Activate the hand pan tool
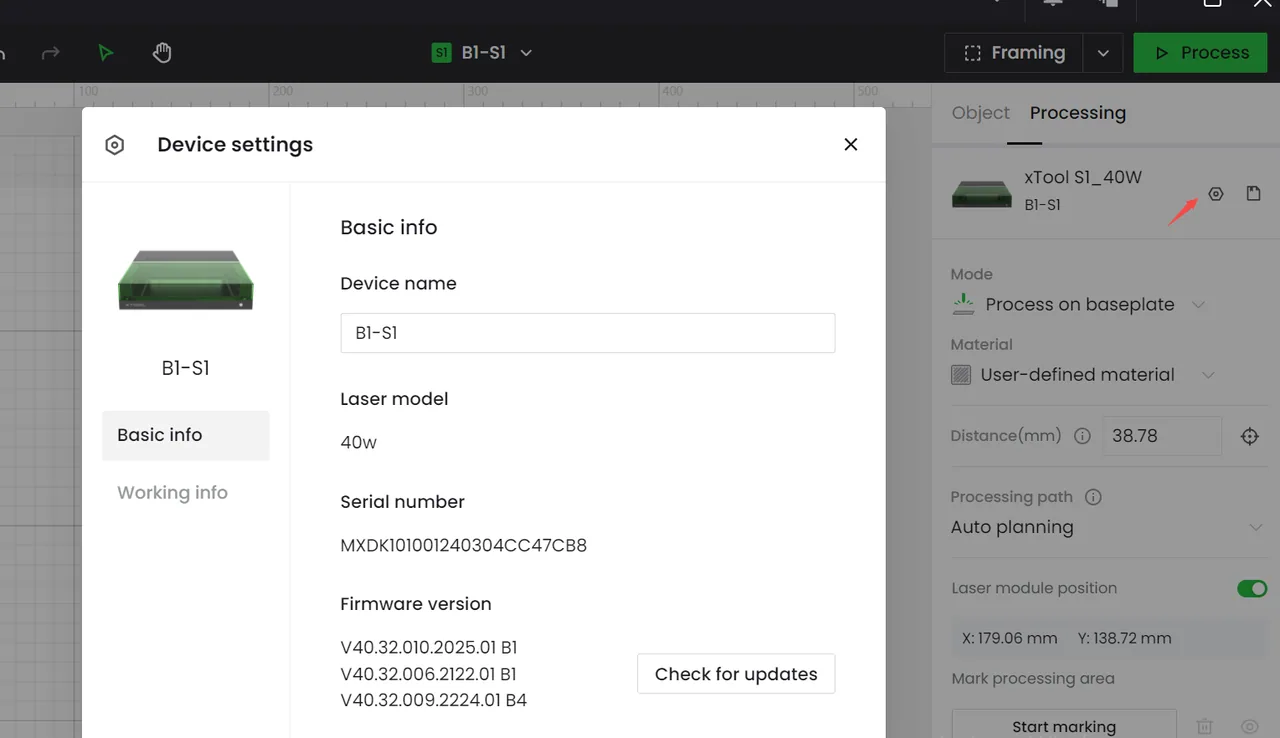The width and height of the screenshot is (1280, 738). [162, 53]
